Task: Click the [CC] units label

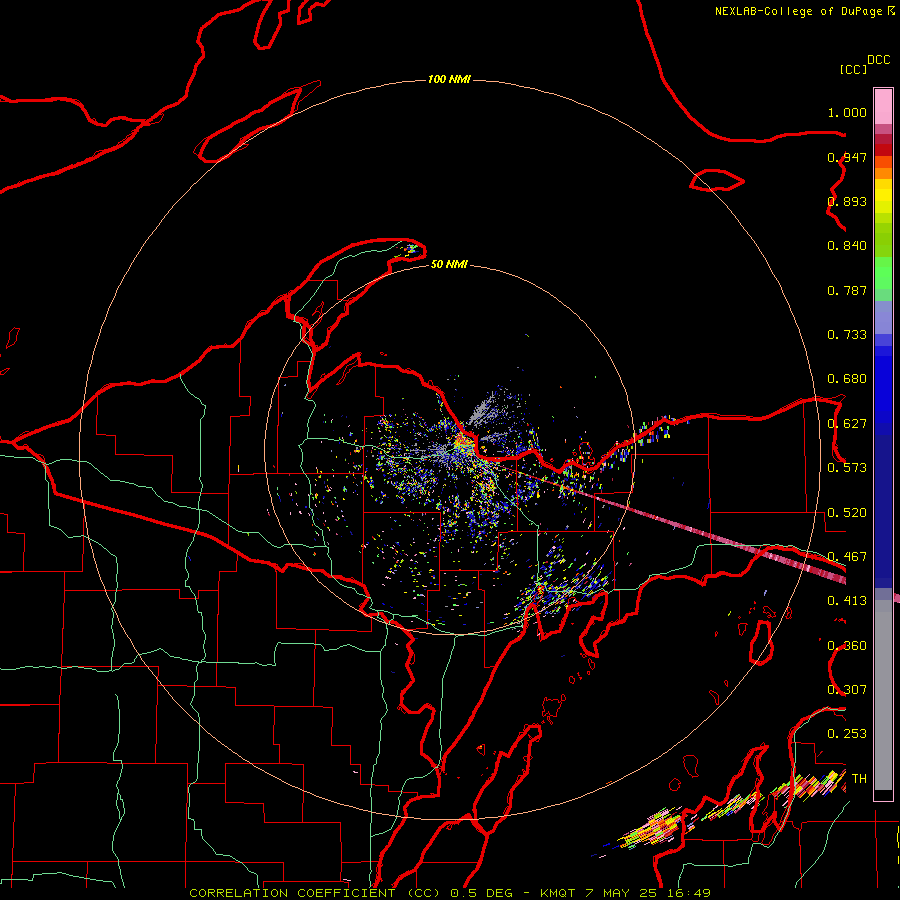Action: (x=853, y=69)
